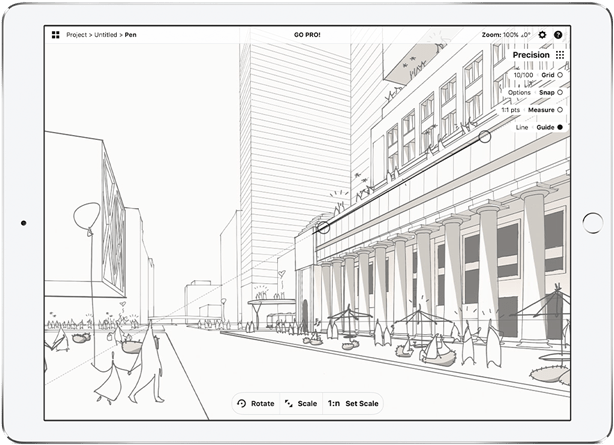Open snap Options setting
The height and width of the screenshot is (445, 614).
point(519,92)
